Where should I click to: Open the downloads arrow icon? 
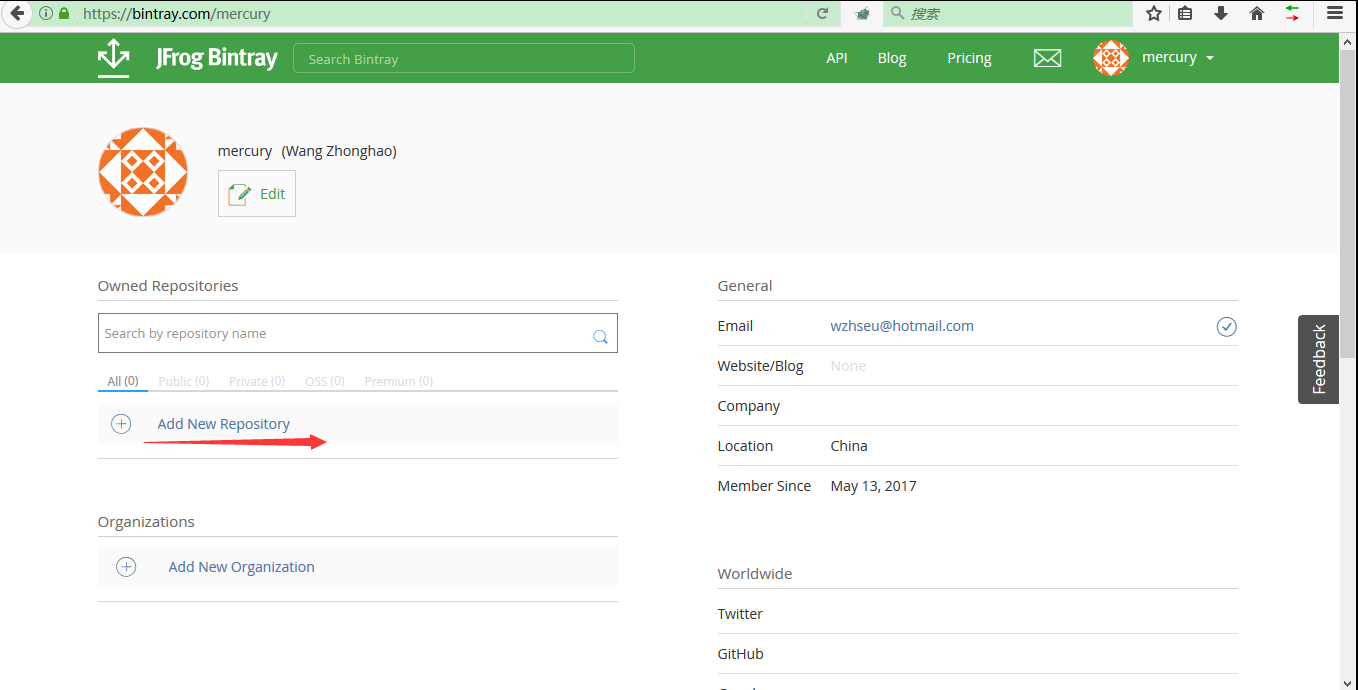[x=1221, y=14]
